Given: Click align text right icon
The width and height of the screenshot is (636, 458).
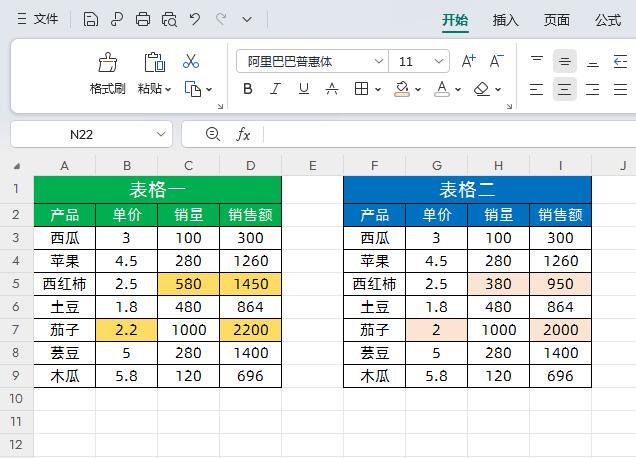Looking at the screenshot, I should tap(593, 89).
